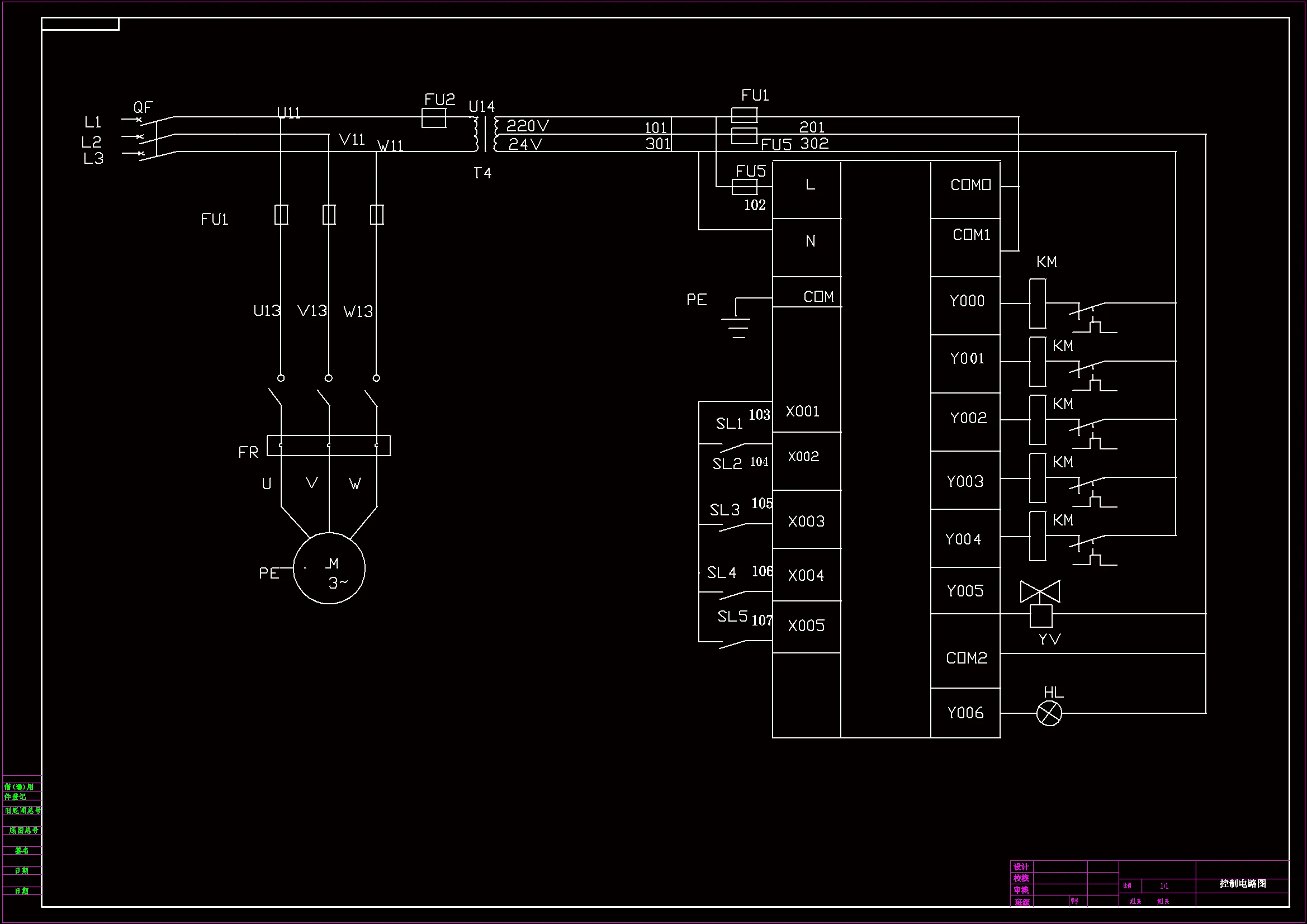Select the KM coil at Y004 output
The width and height of the screenshot is (1307, 924).
(1037, 536)
